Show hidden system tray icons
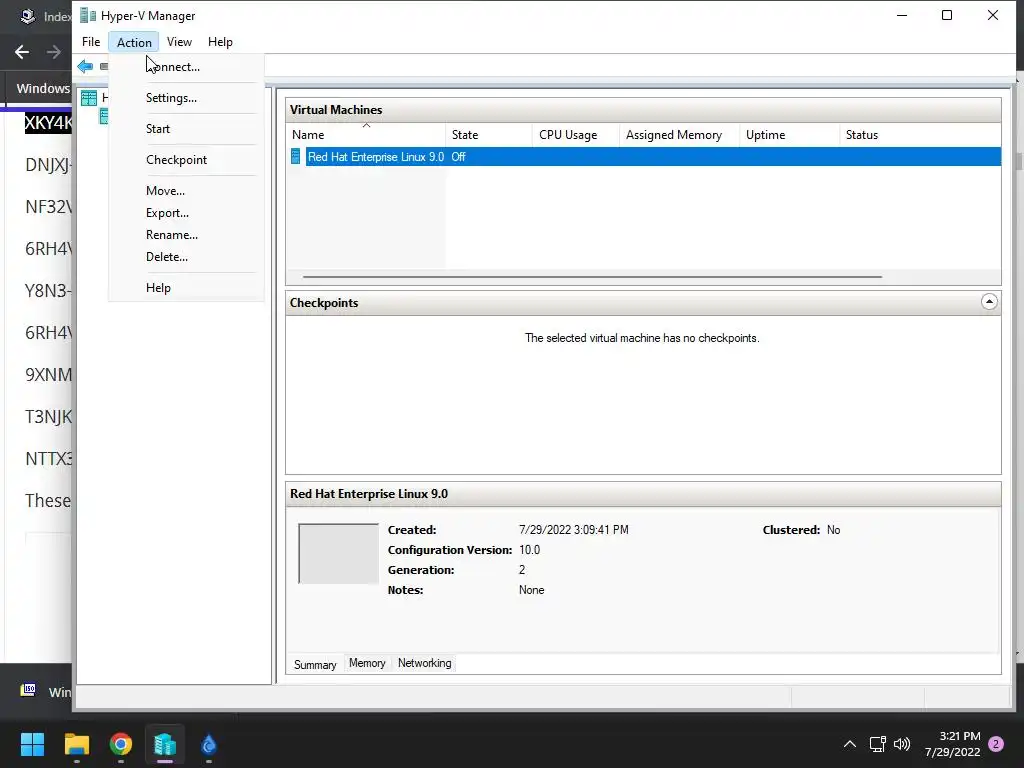Screen dimensions: 1024x768 pyautogui.click(x=850, y=744)
